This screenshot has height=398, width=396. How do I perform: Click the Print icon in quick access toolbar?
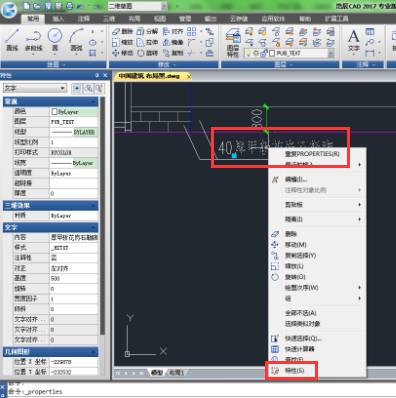tap(69, 6)
